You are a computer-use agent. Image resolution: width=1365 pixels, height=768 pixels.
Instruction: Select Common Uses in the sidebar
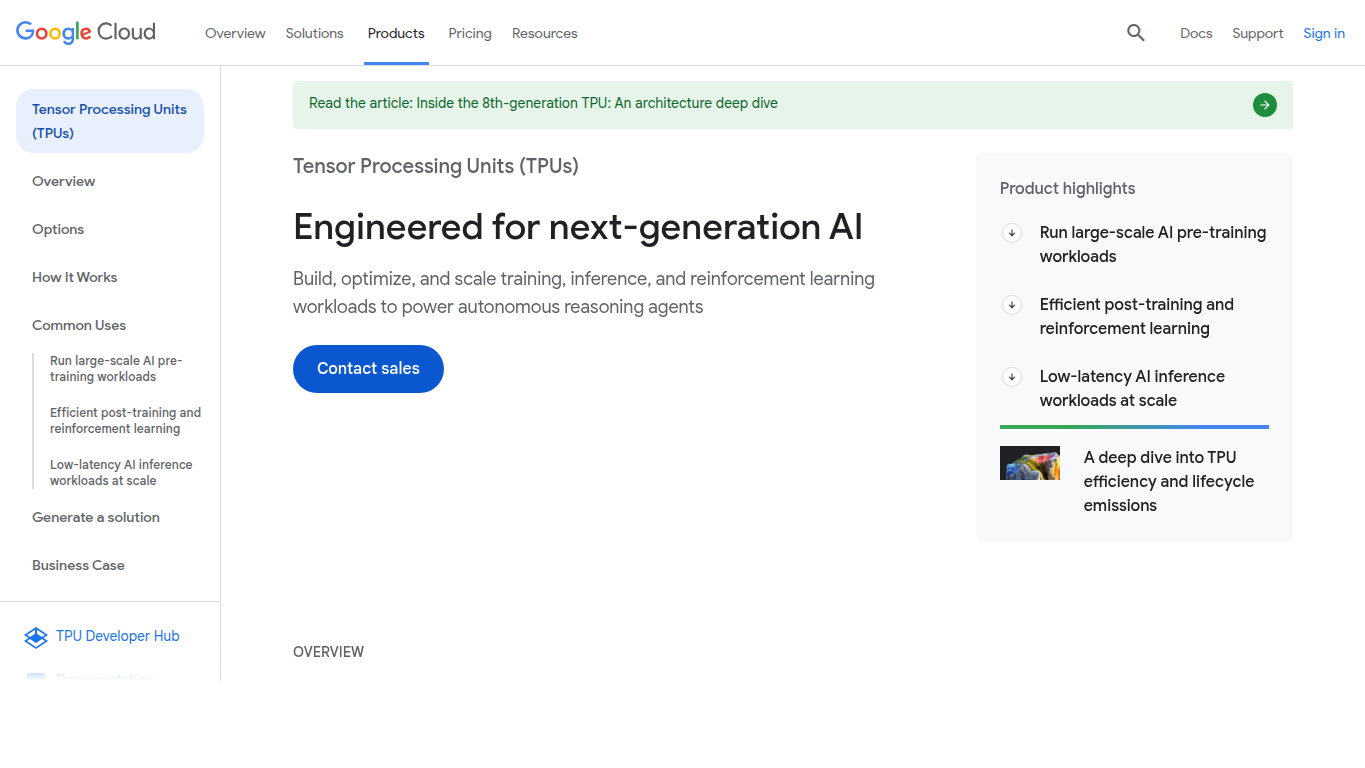click(x=79, y=325)
